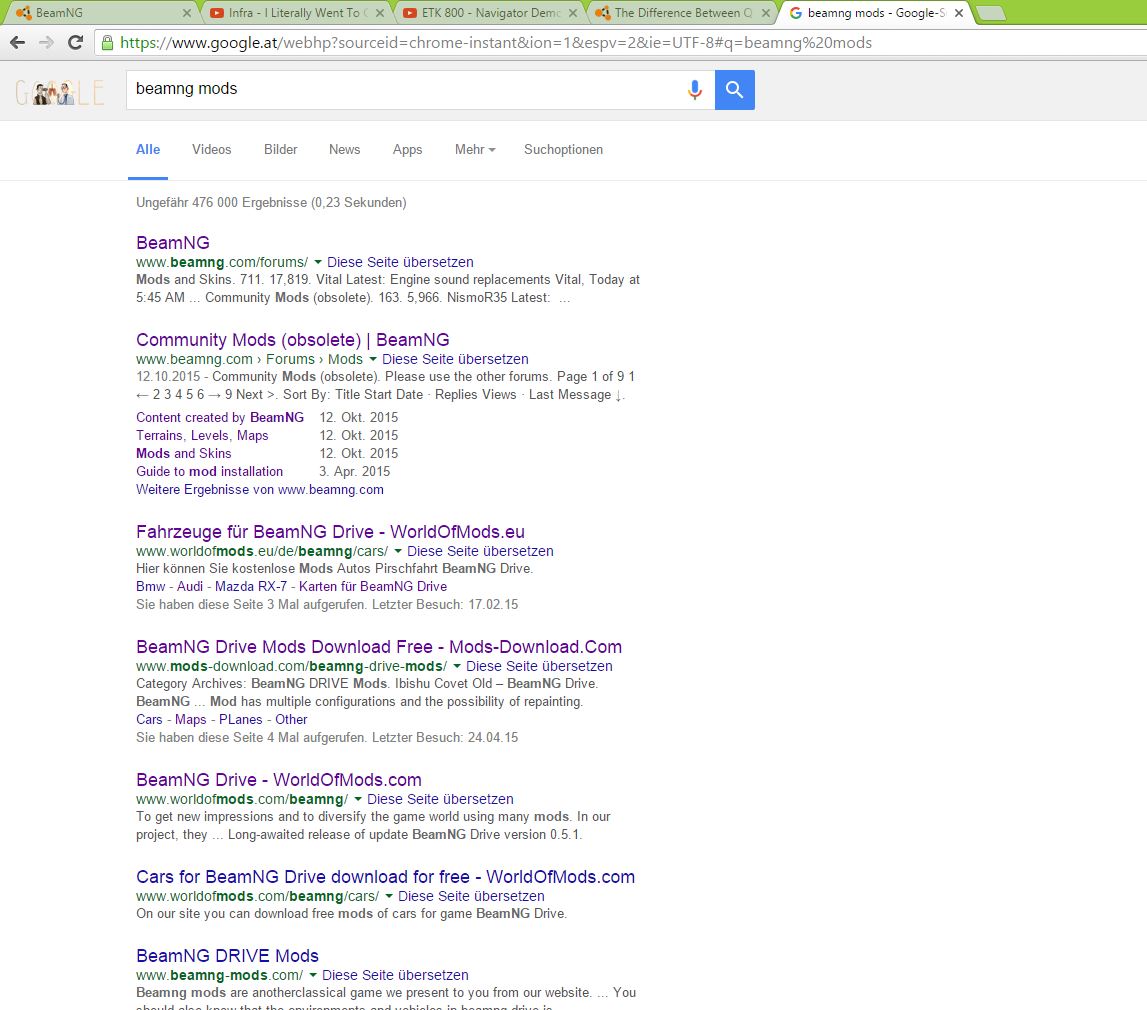Close the ETK 800 Navigator tab
Viewport: 1147px width, 1010px height.
573,13
